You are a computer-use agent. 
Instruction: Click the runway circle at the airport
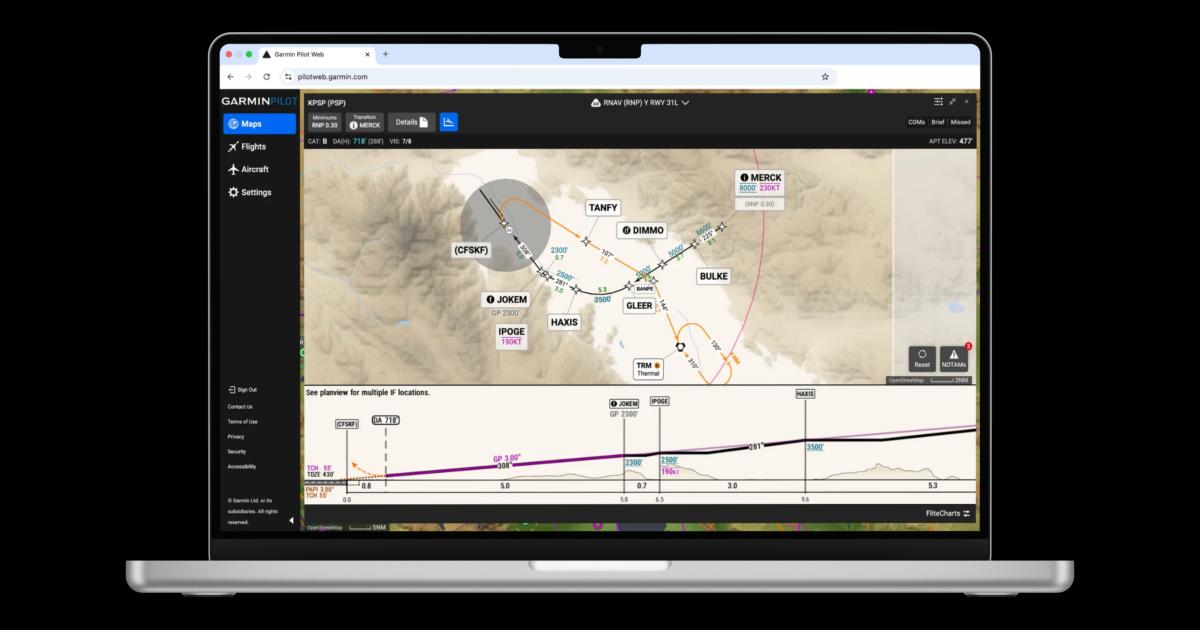pos(505,223)
